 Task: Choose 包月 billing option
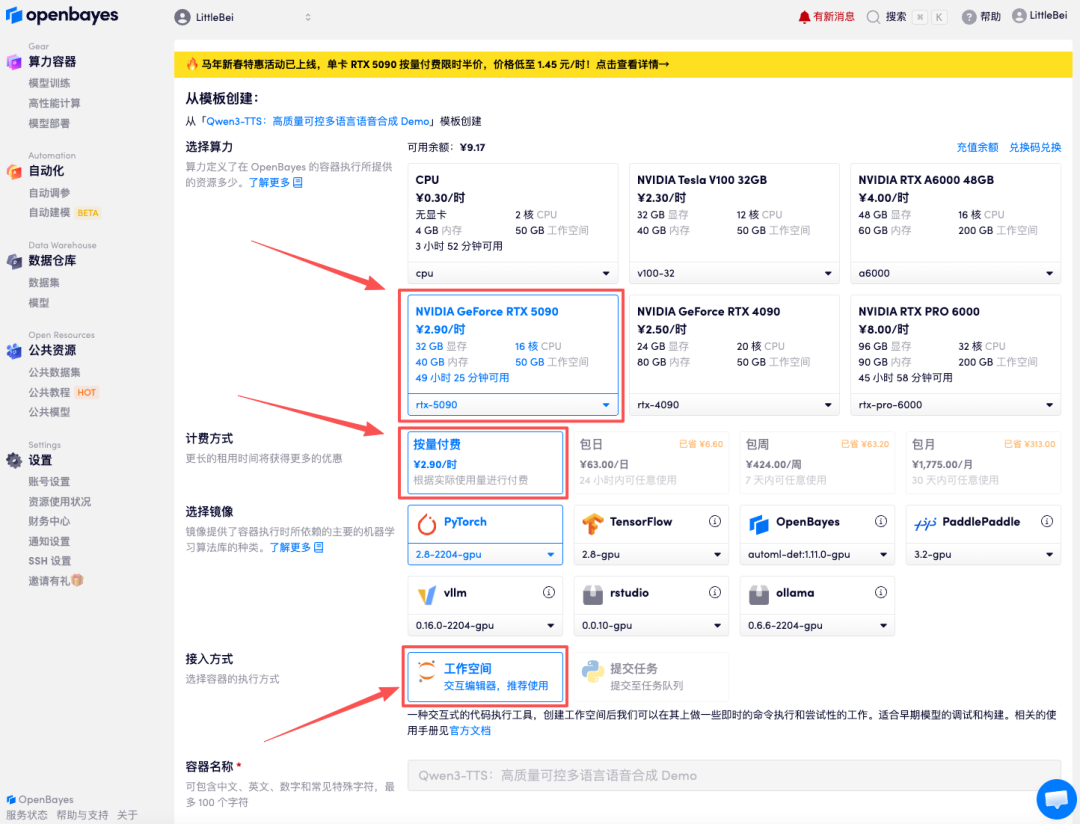tap(983, 462)
